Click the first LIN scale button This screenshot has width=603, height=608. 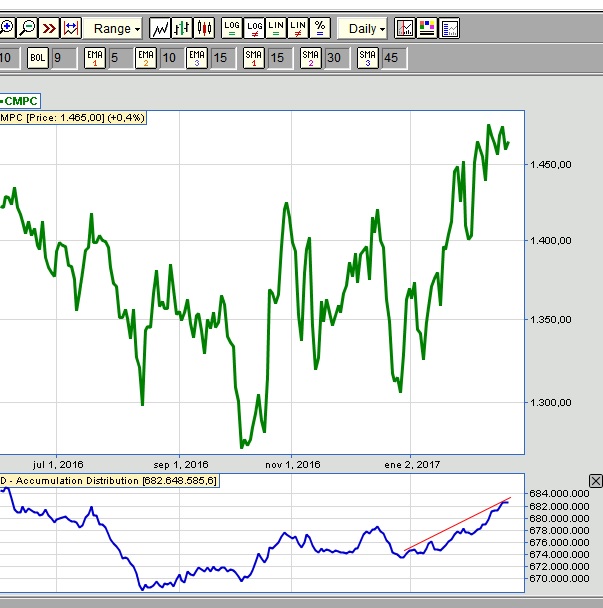point(276,28)
